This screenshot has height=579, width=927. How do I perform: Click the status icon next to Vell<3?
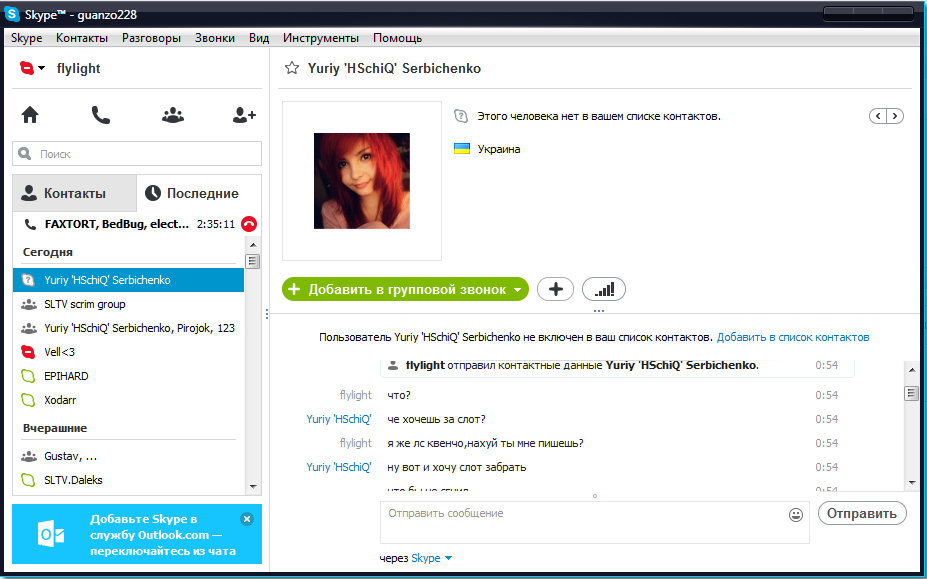28,352
